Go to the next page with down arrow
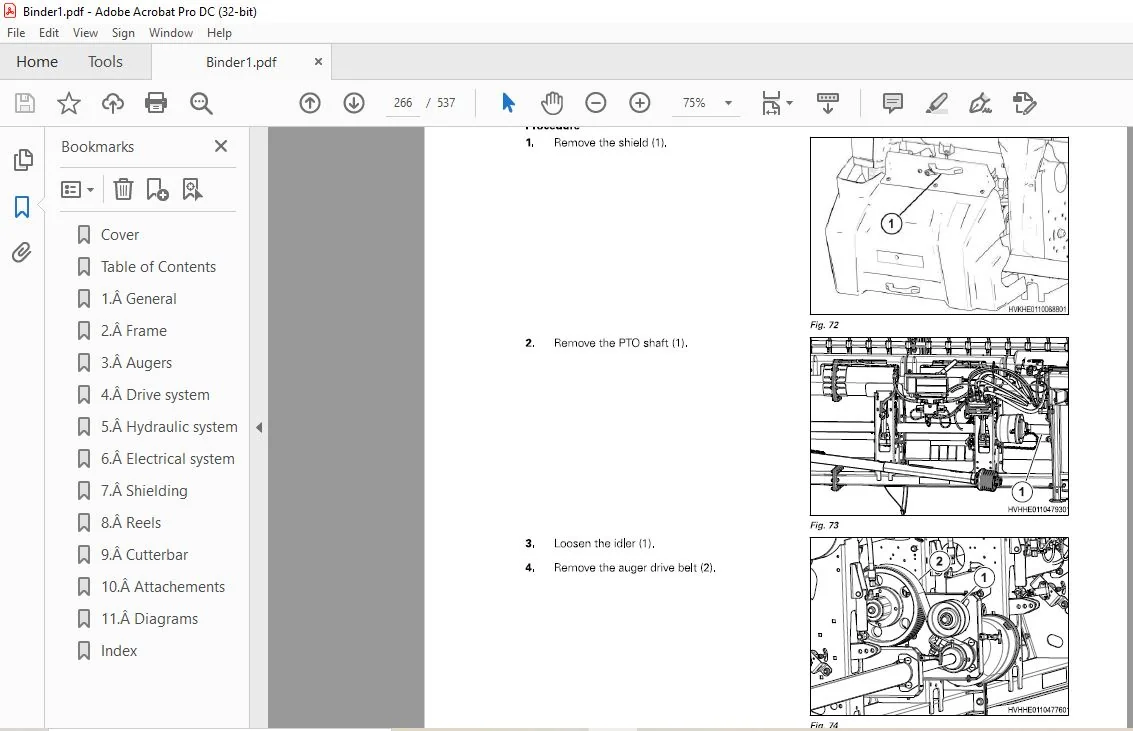Viewport: 1133px width, 731px height. tap(354, 103)
